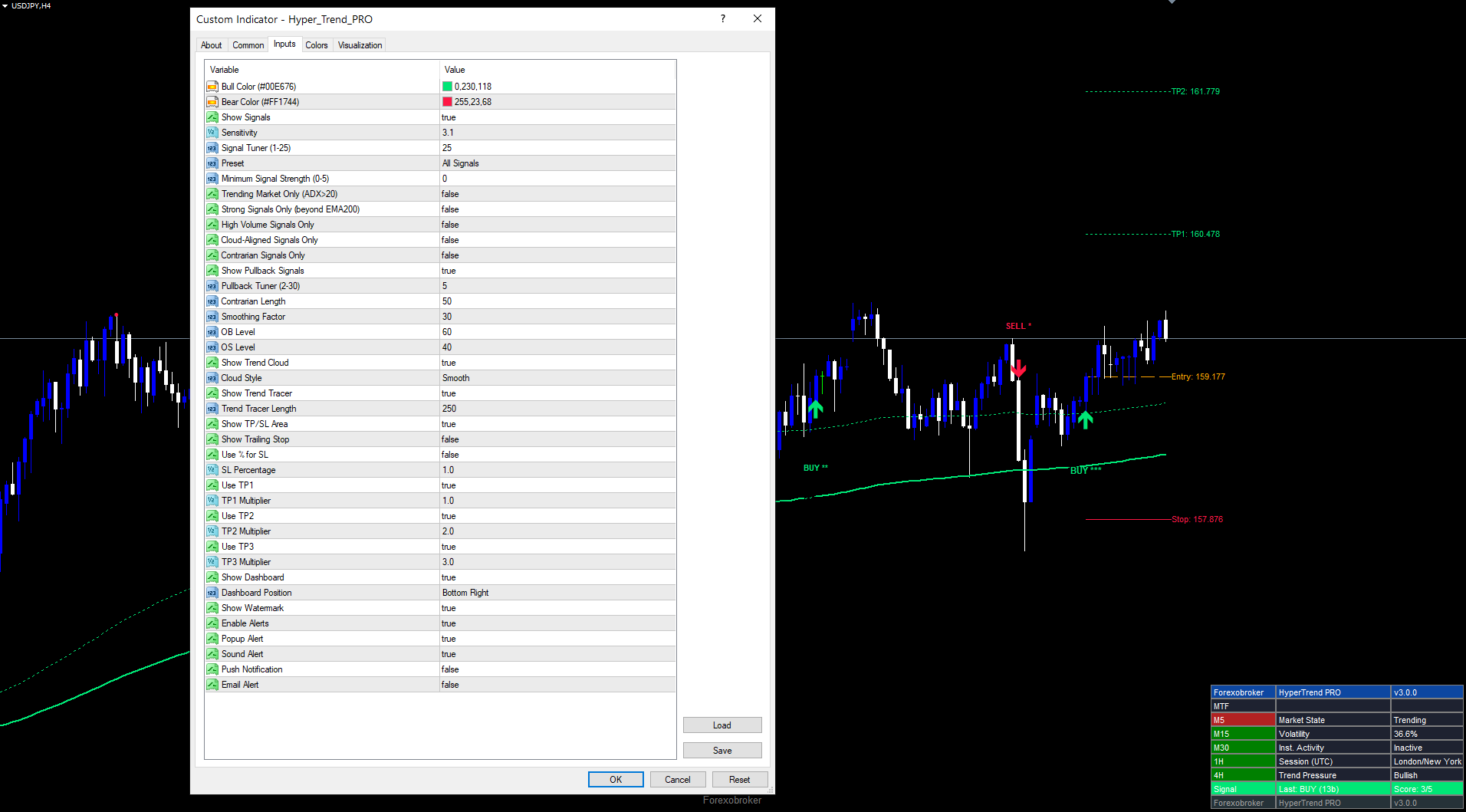Click the Cloud-Aligned Signals Only icon
1466x812 pixels.
click(212, 240)
